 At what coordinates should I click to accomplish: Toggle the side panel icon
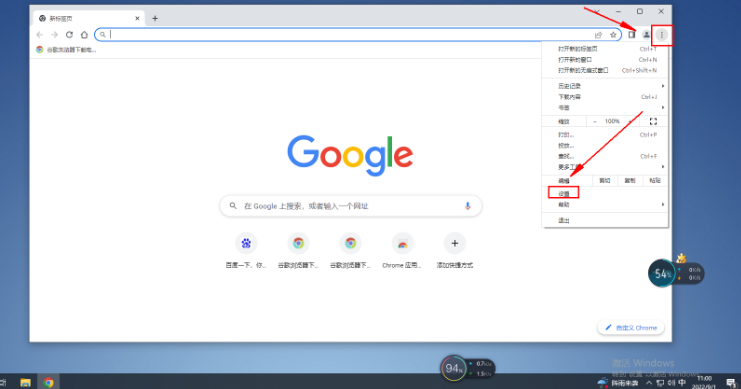pyautogui.click(x=632, y=35)
